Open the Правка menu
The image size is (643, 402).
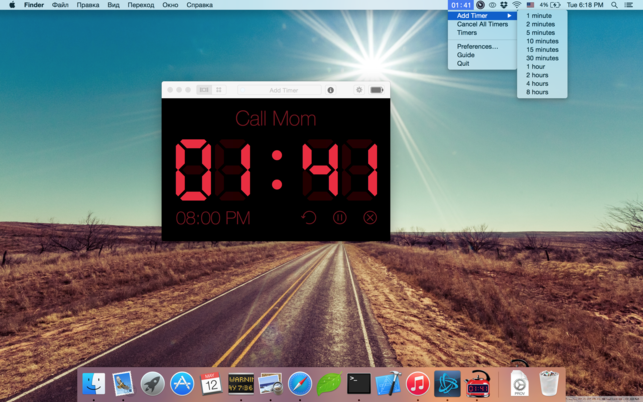point(88,5)
